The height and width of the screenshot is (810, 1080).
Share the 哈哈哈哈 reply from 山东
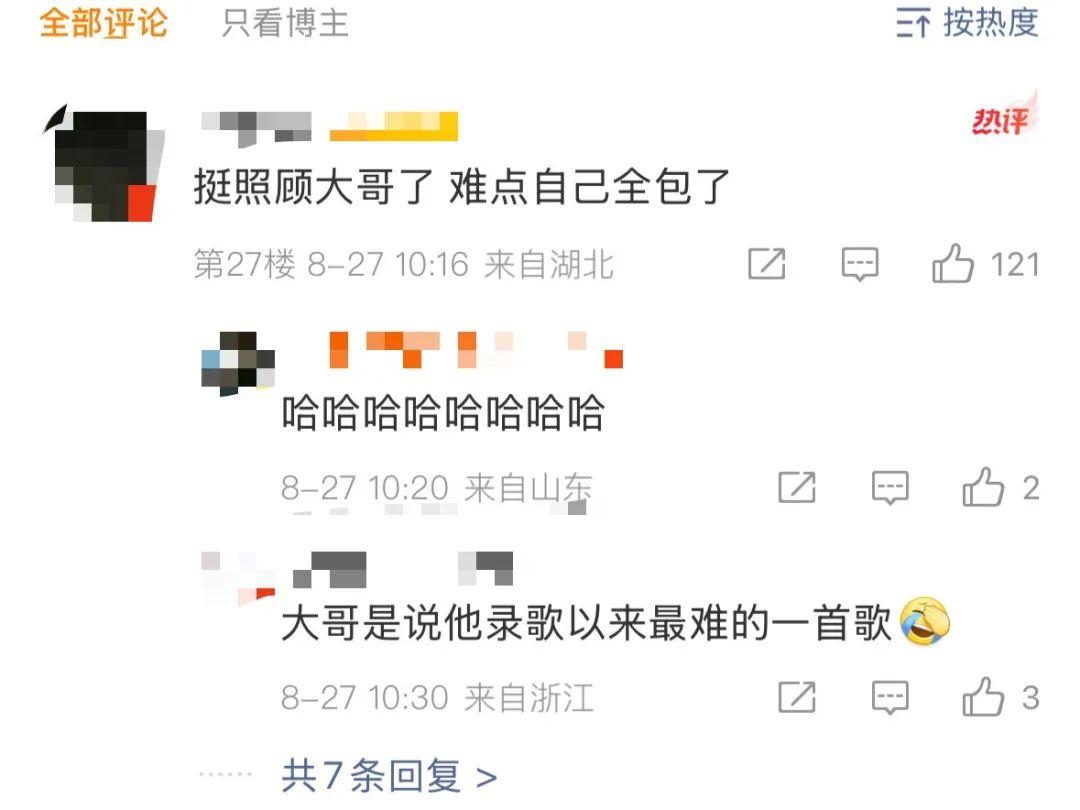[797, 488]
